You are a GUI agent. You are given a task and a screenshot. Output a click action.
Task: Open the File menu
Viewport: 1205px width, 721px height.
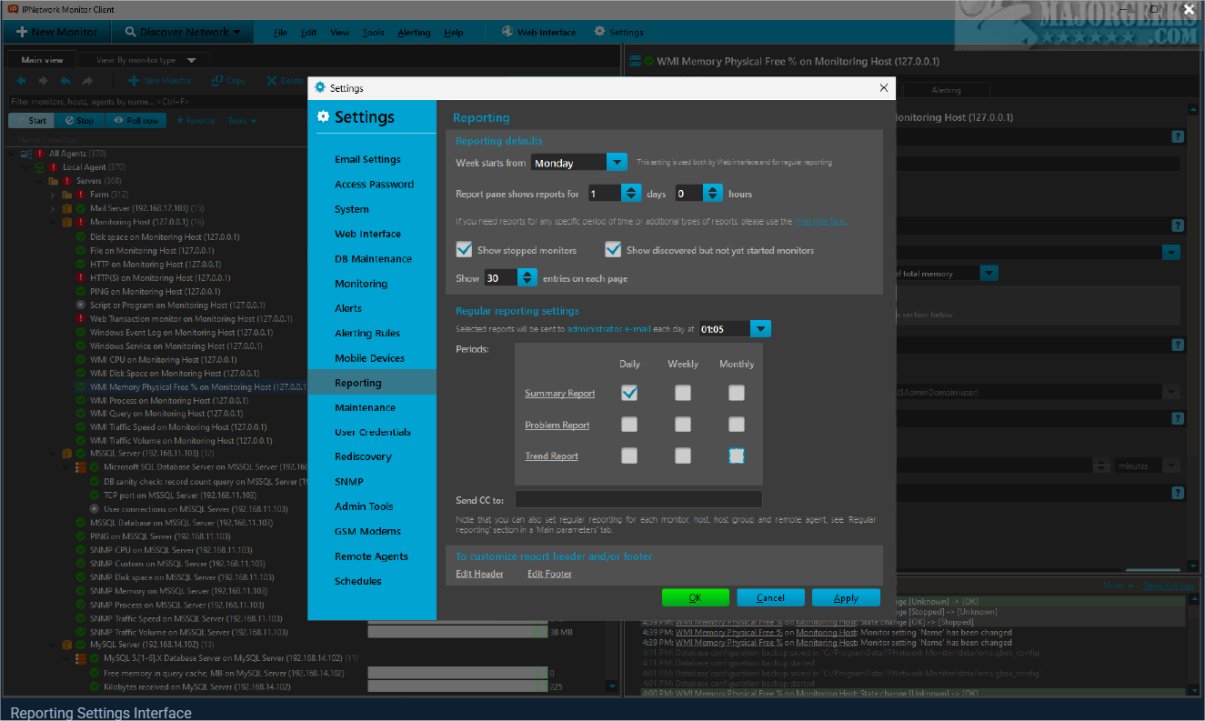[280, 33]
